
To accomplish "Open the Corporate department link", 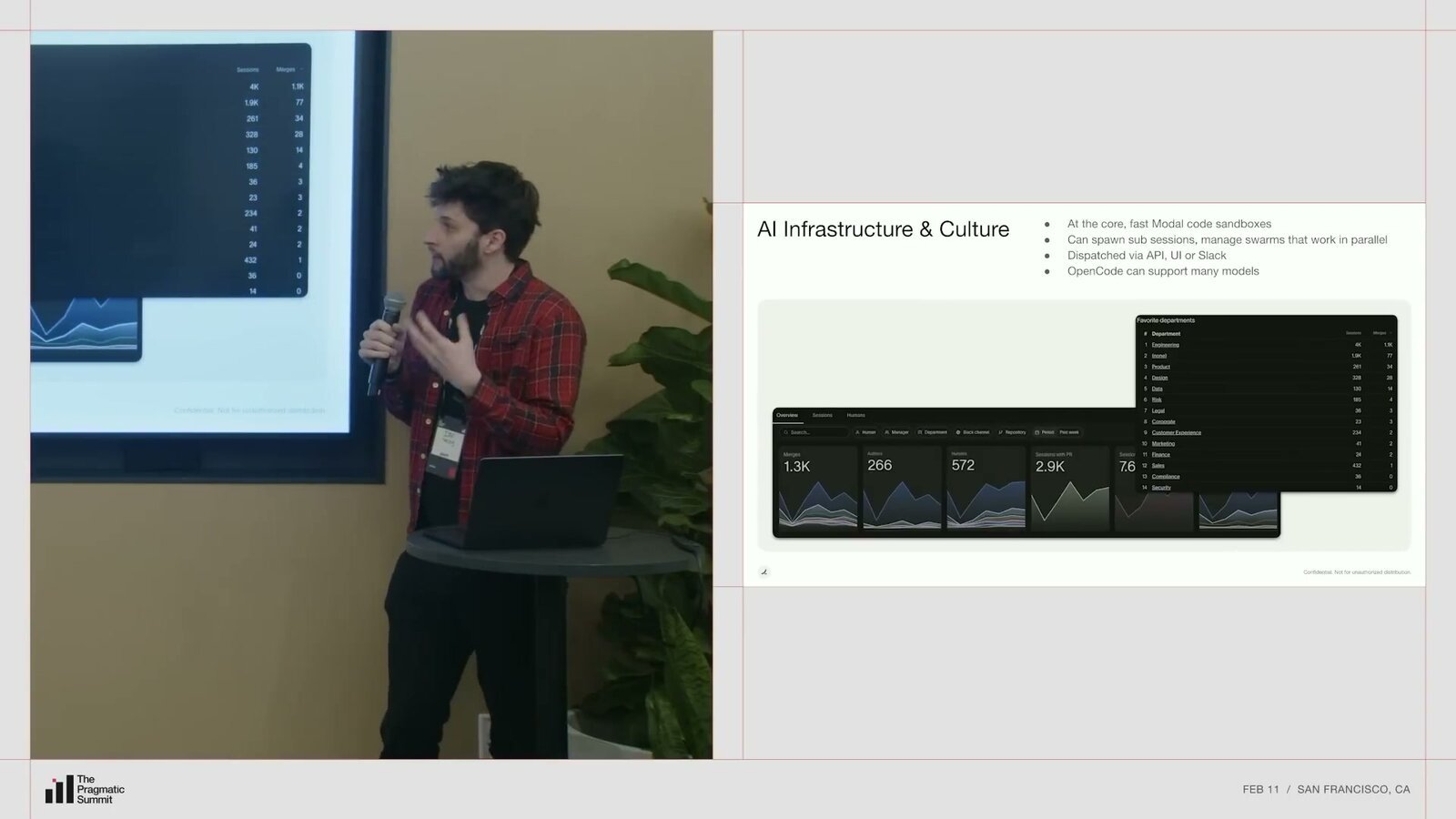I will pyautogui.click(x=1163, y=421).
